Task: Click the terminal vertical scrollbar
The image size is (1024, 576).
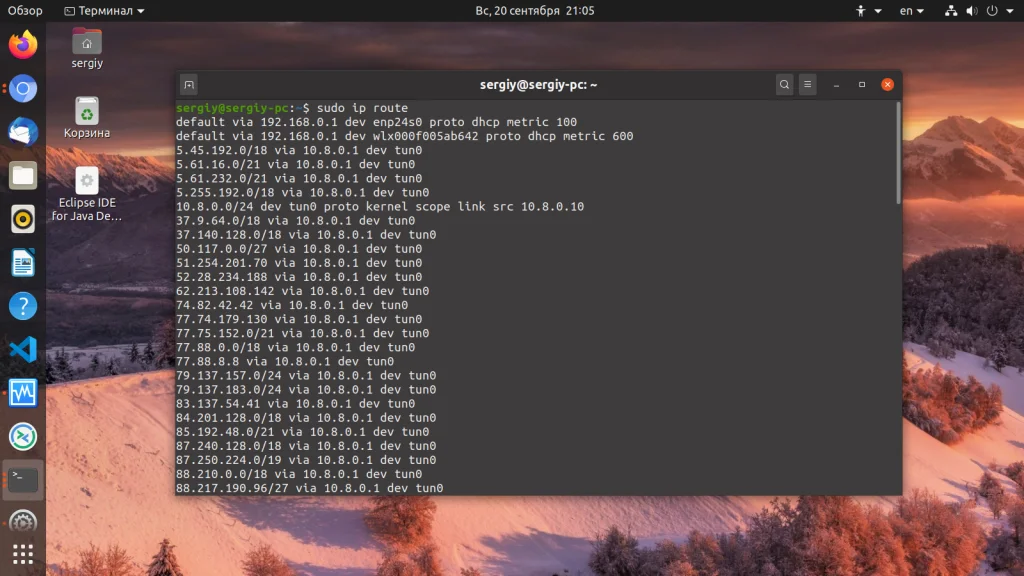Action: pos(899,153)
